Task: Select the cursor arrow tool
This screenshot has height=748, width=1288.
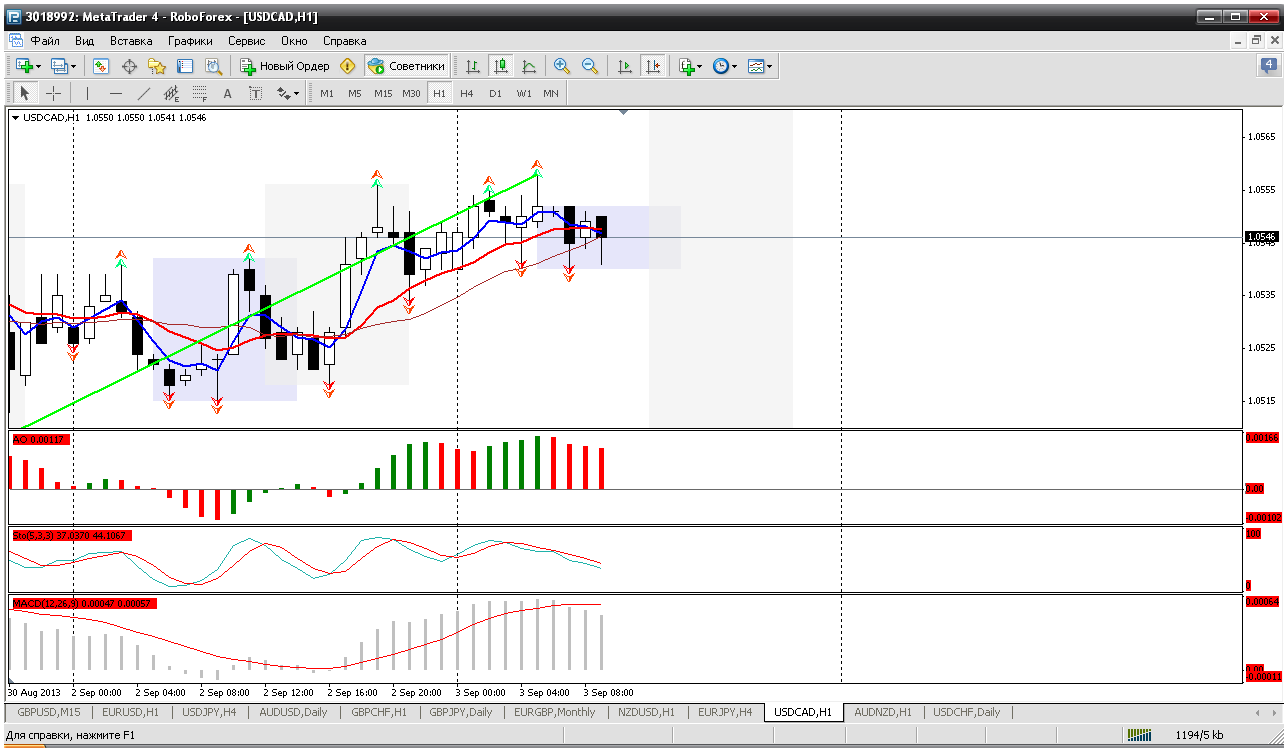Action: (x=25, y=93)
